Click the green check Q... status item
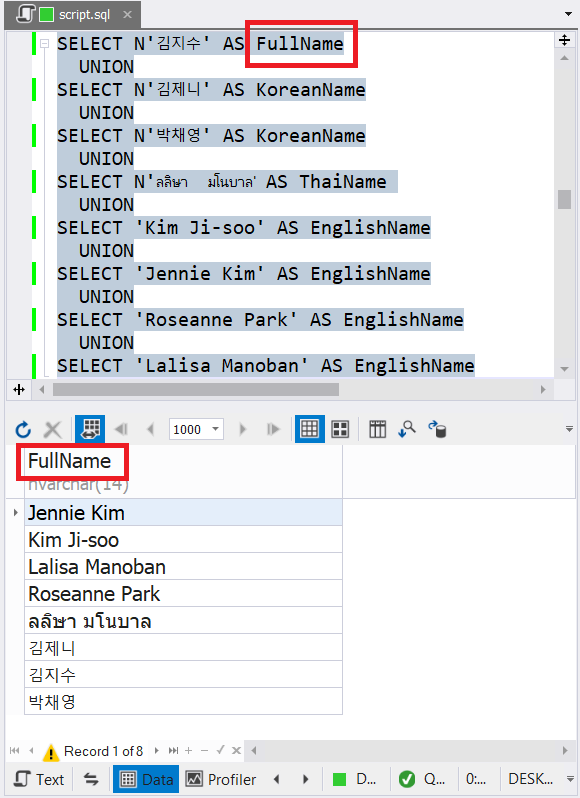Viewport: 580px width, 798px height. coord(422,779)
